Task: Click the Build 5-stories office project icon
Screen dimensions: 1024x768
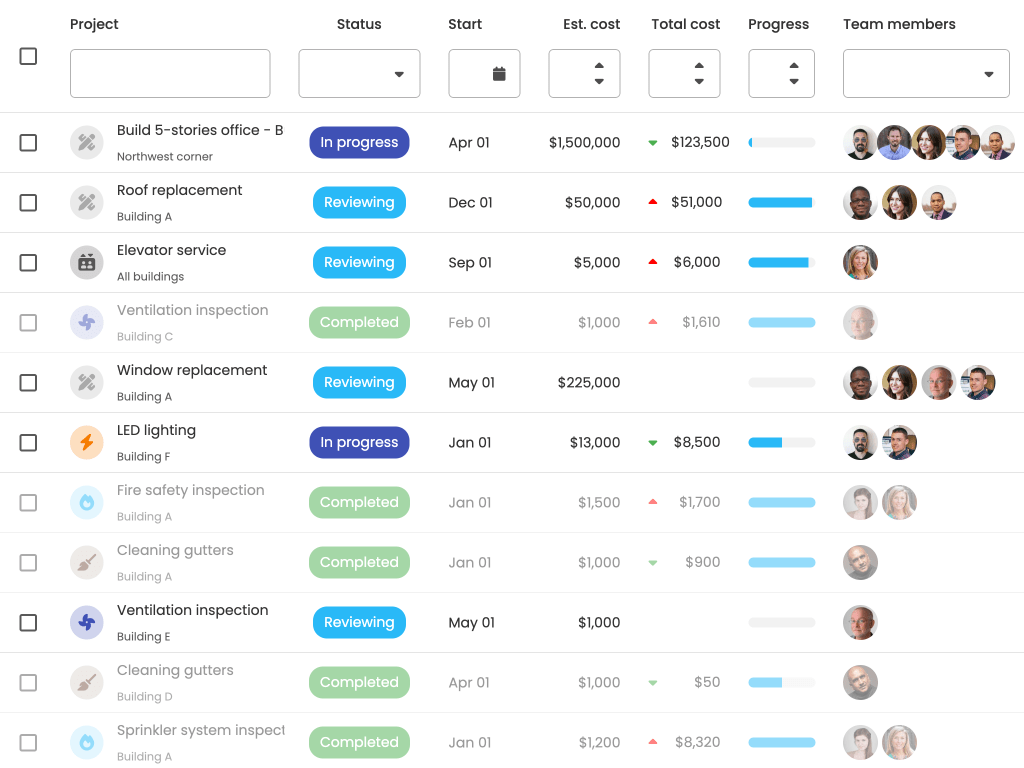Action: coord(87,143)
